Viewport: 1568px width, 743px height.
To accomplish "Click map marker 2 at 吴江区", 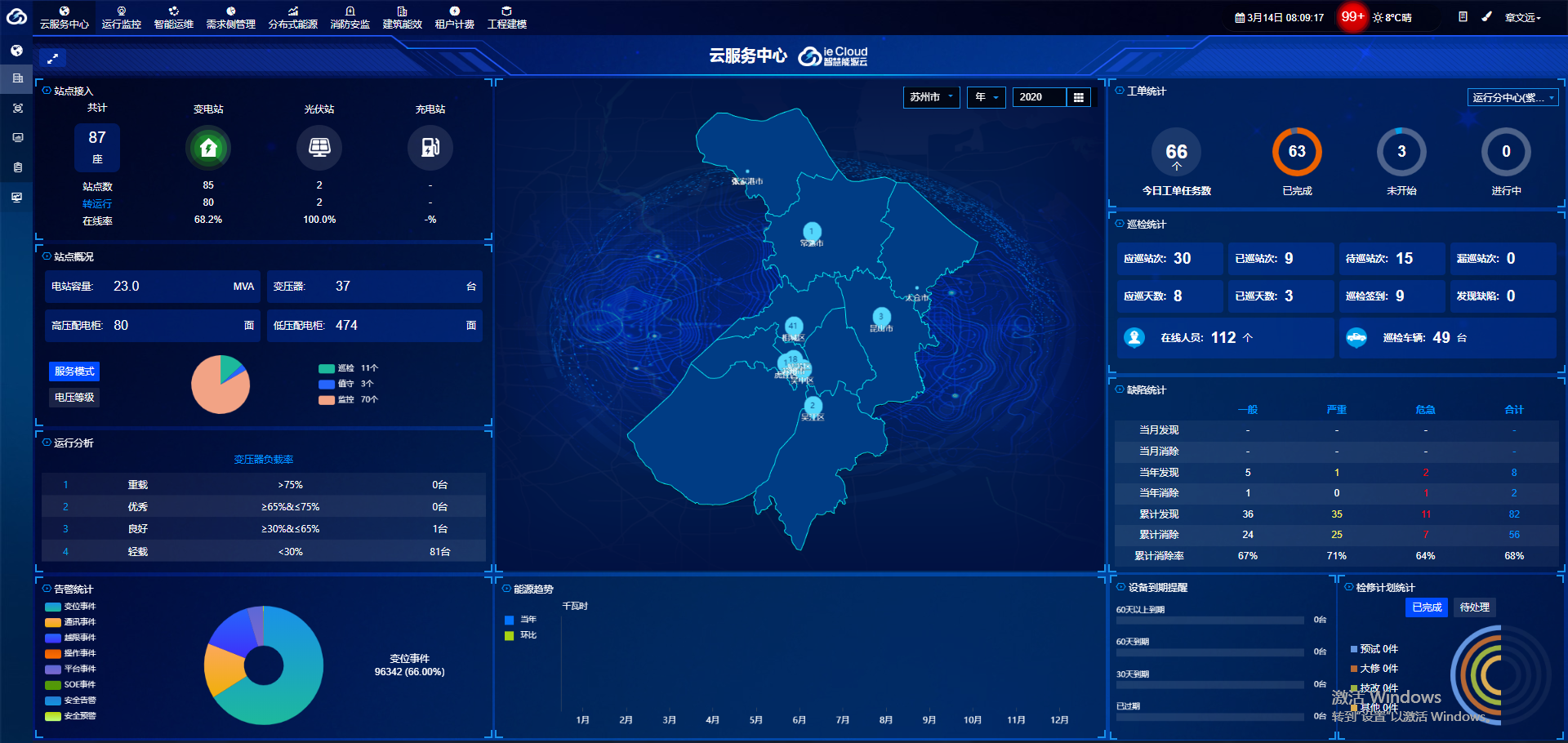I will (813, 406).
